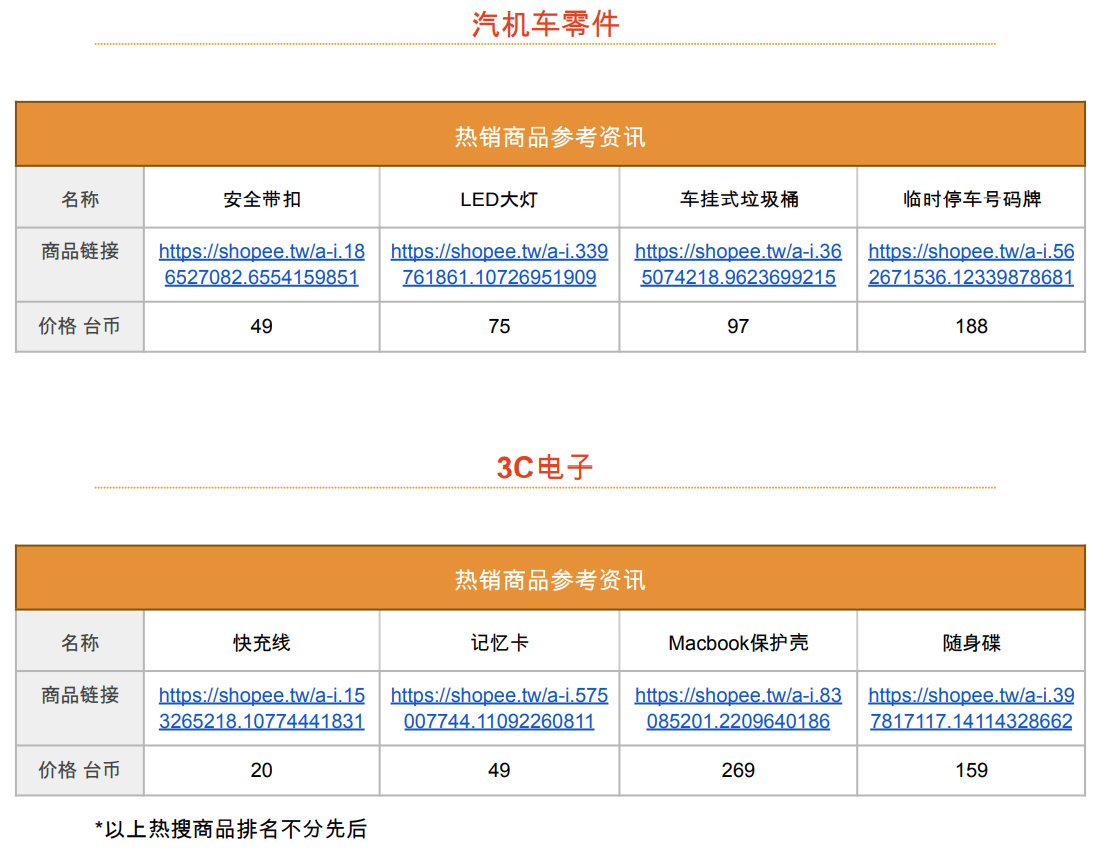
Task: Open the 记忆卡 Shopee link
Action: [x=499, y=708]
